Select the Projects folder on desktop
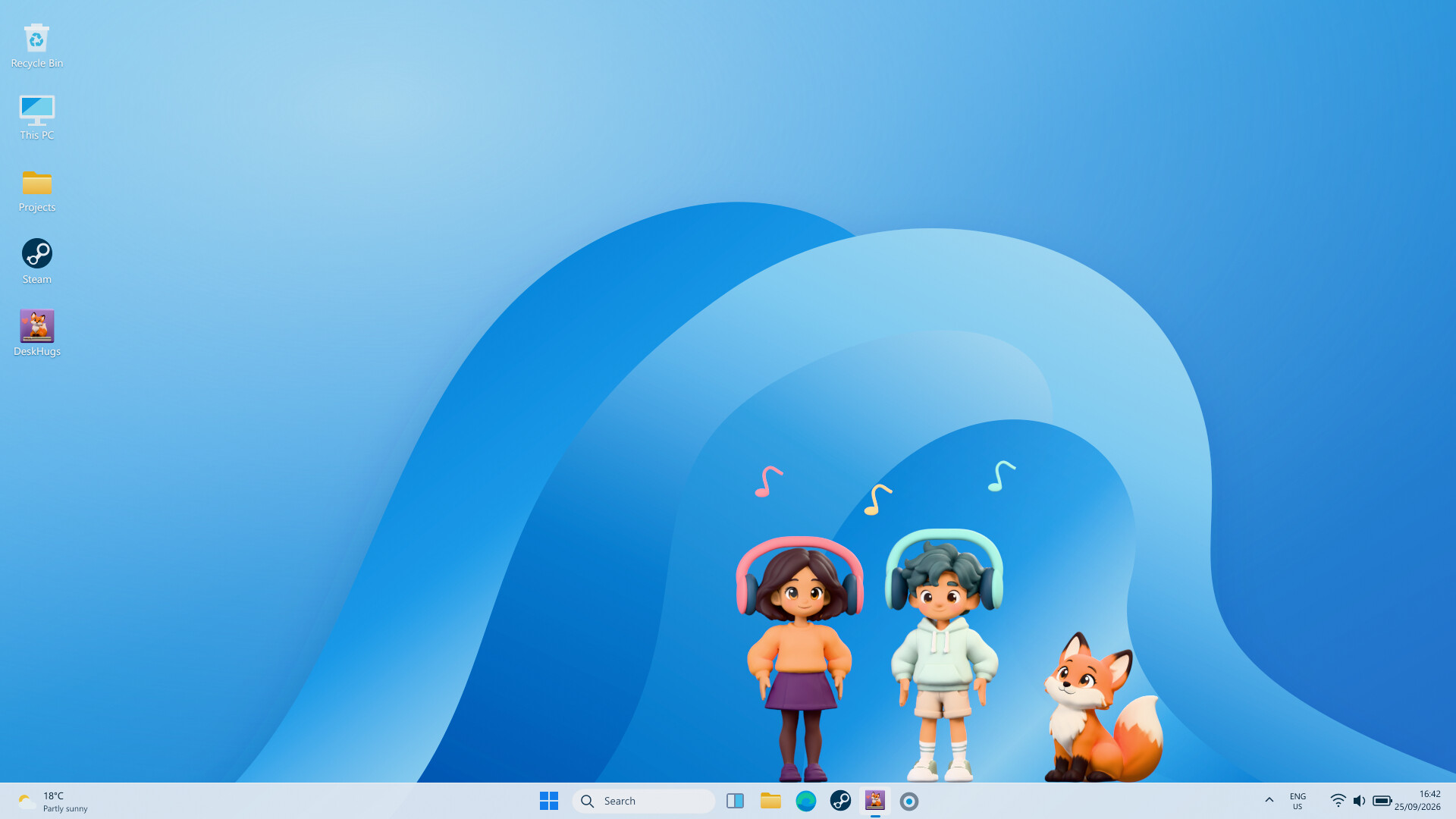Image resolution: width=1456 pixels, height=819 pixels. [36, 190]
